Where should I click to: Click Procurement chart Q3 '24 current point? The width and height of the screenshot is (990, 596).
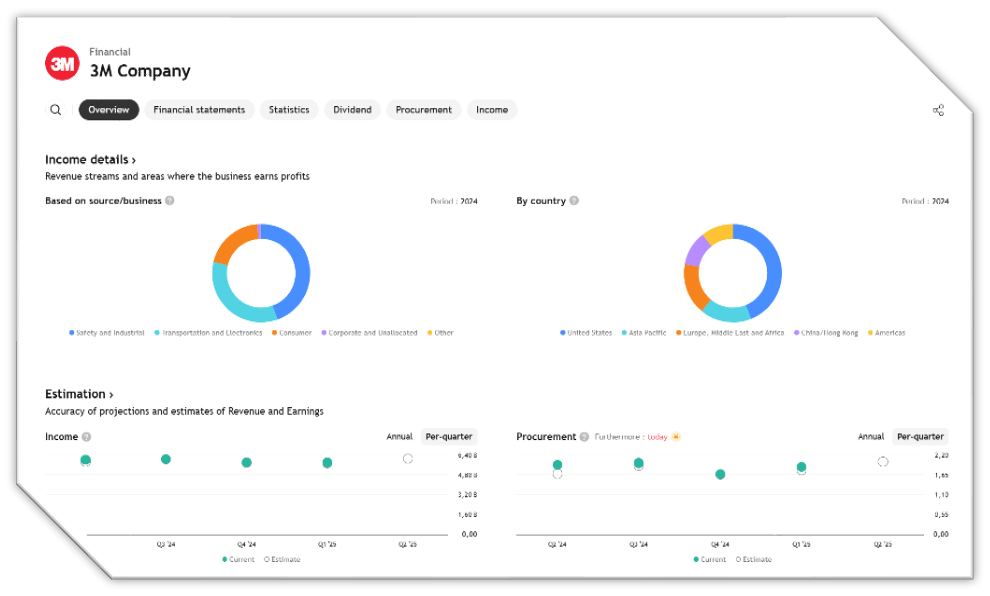[x=638, y=463]
